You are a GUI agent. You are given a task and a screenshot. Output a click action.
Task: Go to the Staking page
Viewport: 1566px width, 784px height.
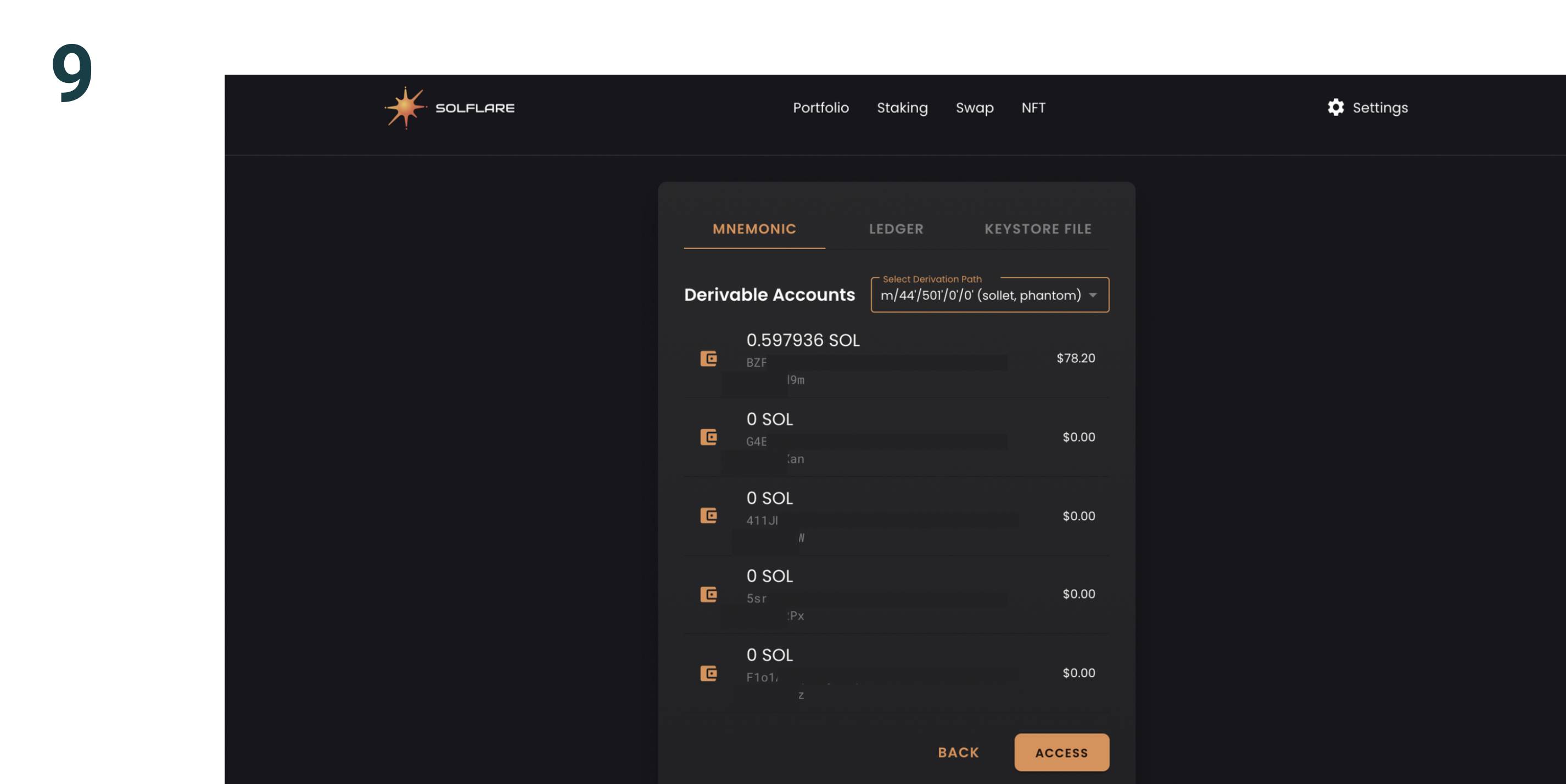coord(902,108)
